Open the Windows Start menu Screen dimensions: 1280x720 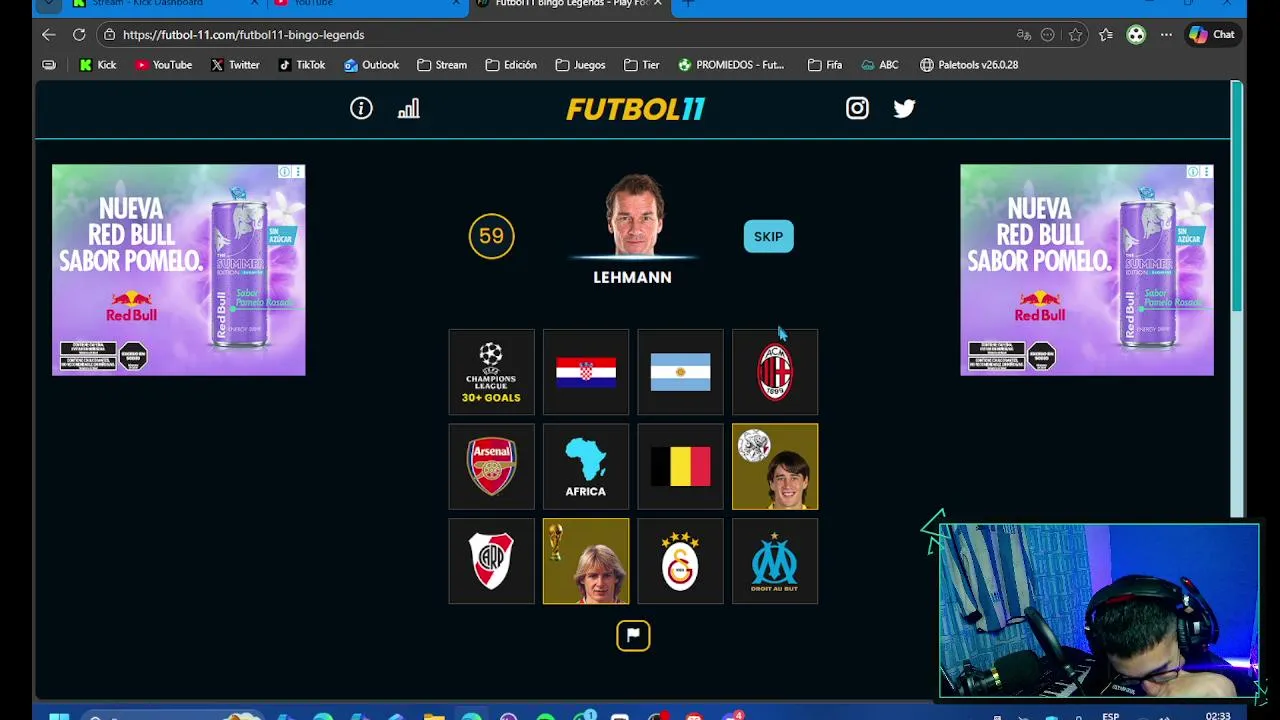pos(59,716)
